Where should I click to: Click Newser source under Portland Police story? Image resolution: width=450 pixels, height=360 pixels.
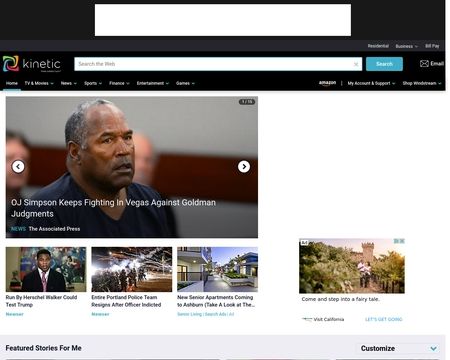coord(100,314)
